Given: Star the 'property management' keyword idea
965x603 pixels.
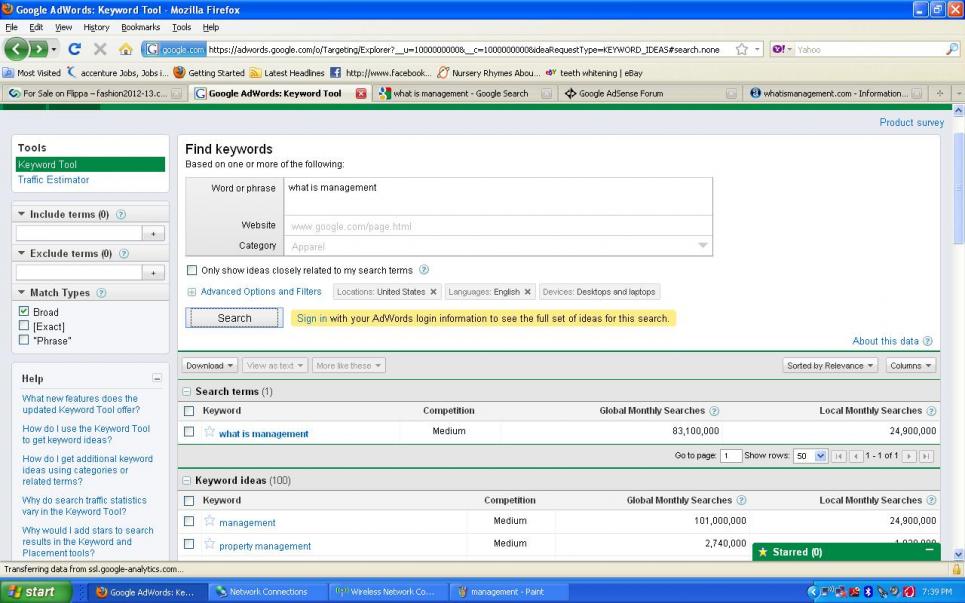Looking at the screenshot, I should tap(209, 544).
